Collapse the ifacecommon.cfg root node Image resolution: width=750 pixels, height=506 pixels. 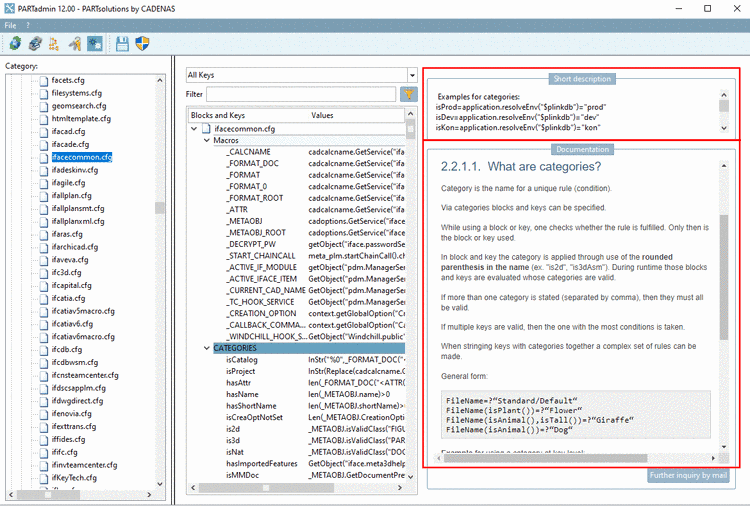194,129
